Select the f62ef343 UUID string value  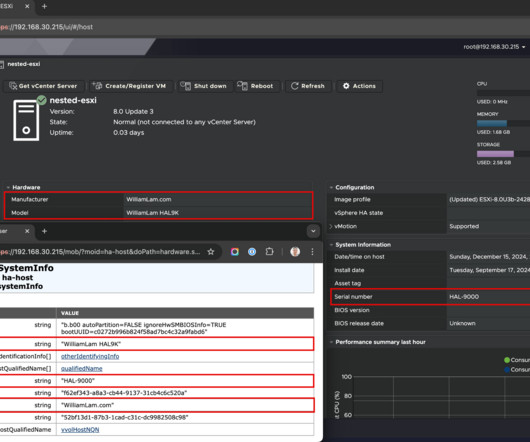(124, 393)
